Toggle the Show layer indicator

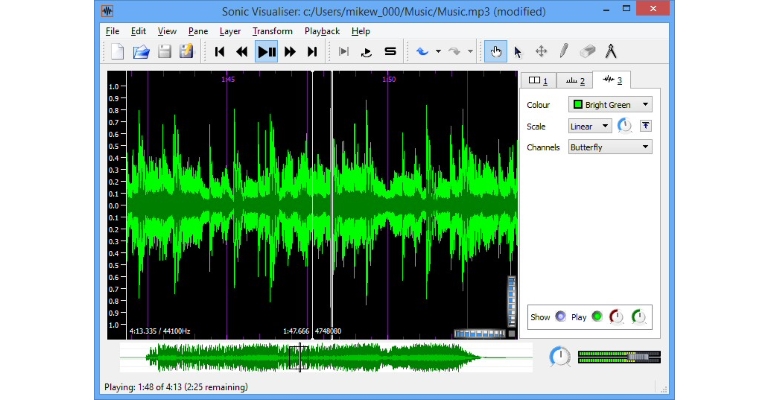coord(560,317)
